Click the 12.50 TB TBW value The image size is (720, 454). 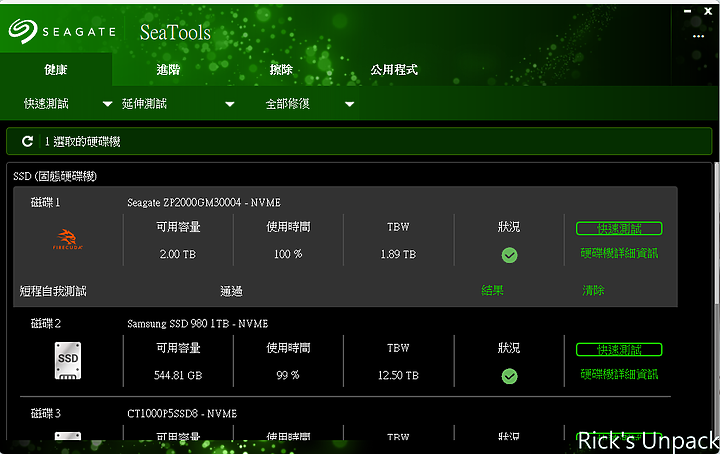(x=398, y=376)
